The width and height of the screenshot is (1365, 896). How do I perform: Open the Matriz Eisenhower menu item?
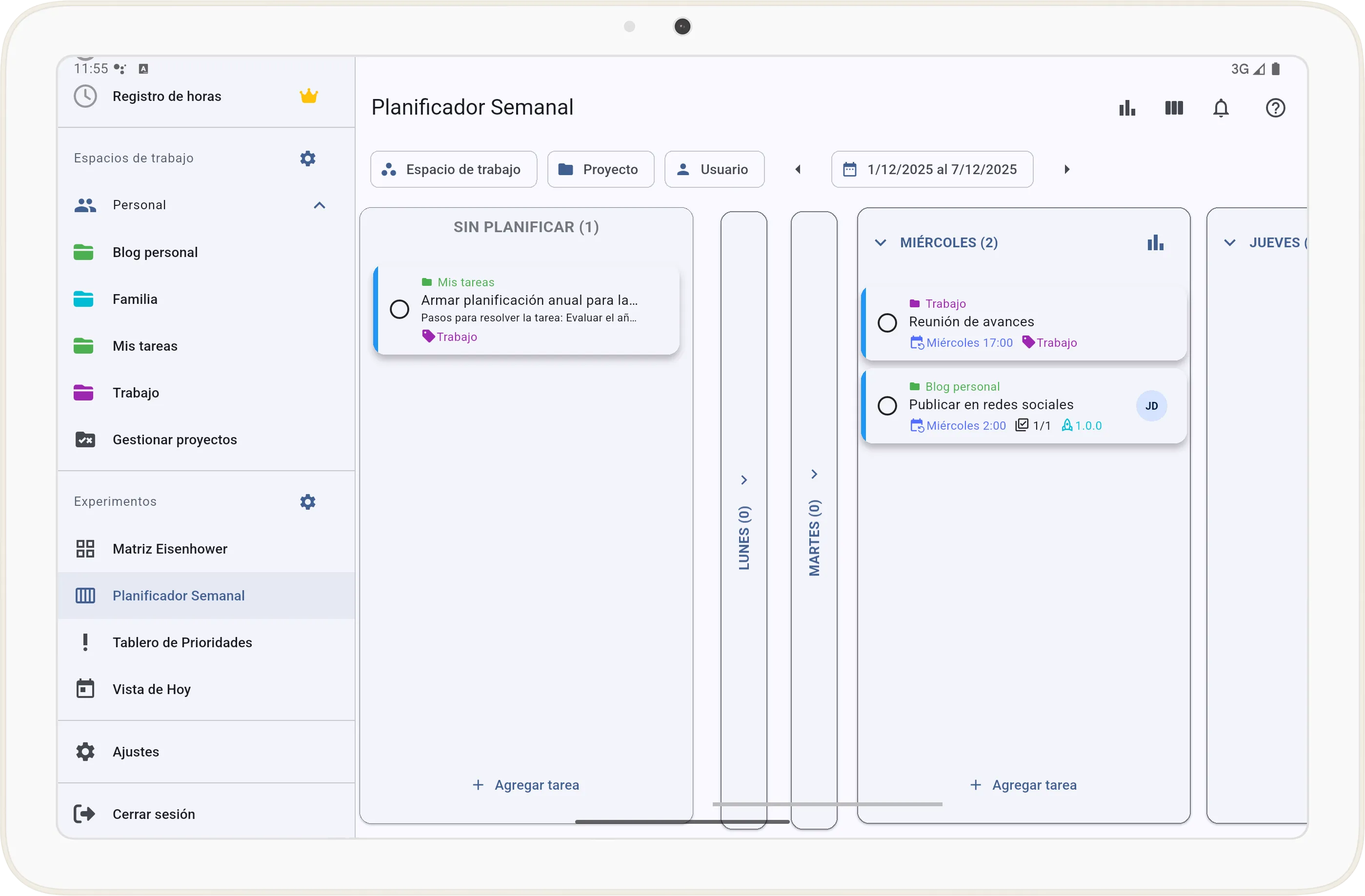click(x=170, y=549)
